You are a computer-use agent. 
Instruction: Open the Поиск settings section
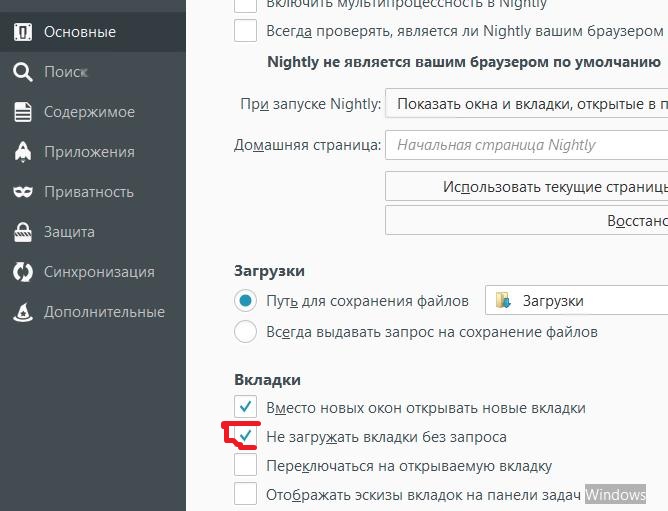[93, 72]
